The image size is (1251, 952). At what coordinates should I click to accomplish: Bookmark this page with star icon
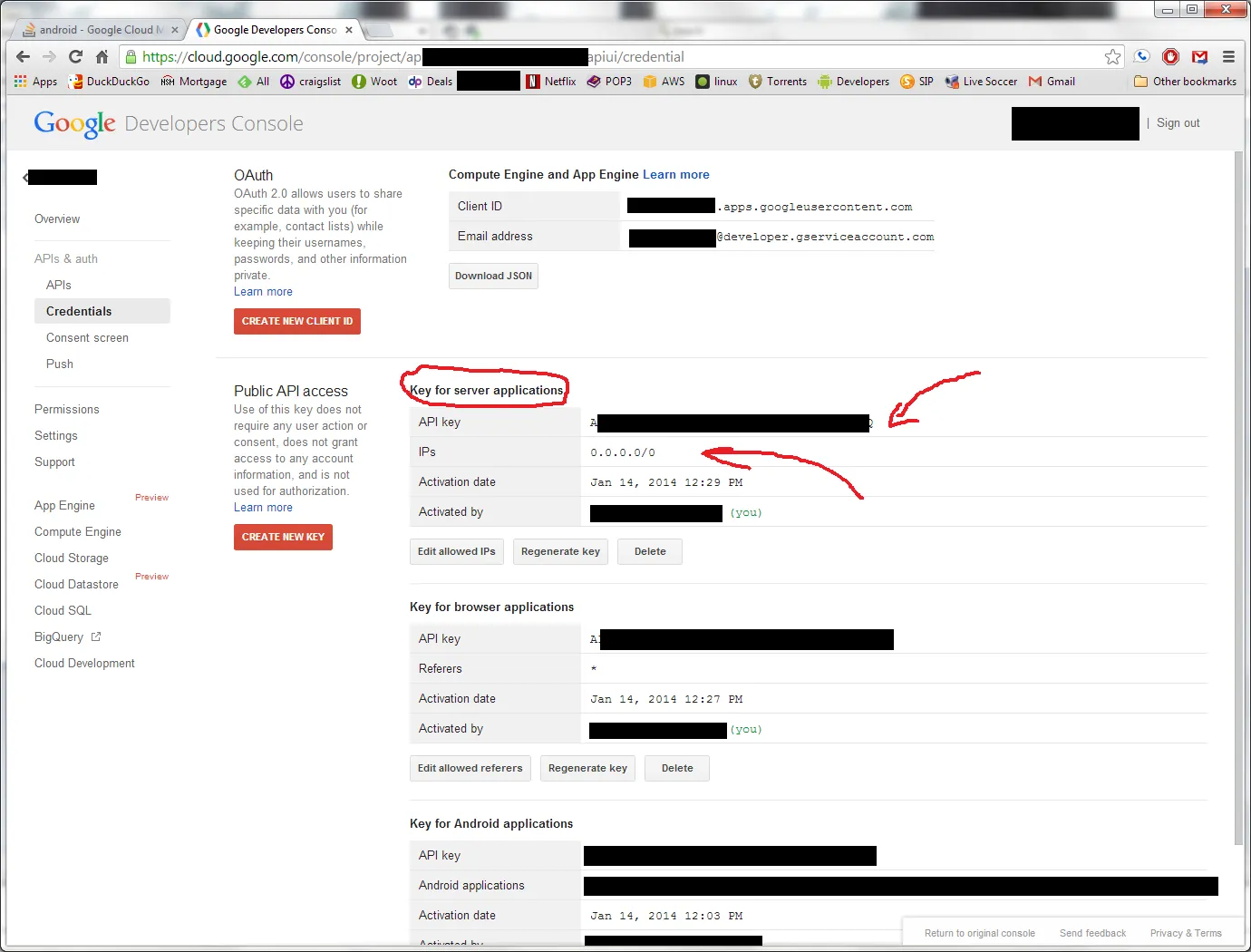(x=1112, y=56)
